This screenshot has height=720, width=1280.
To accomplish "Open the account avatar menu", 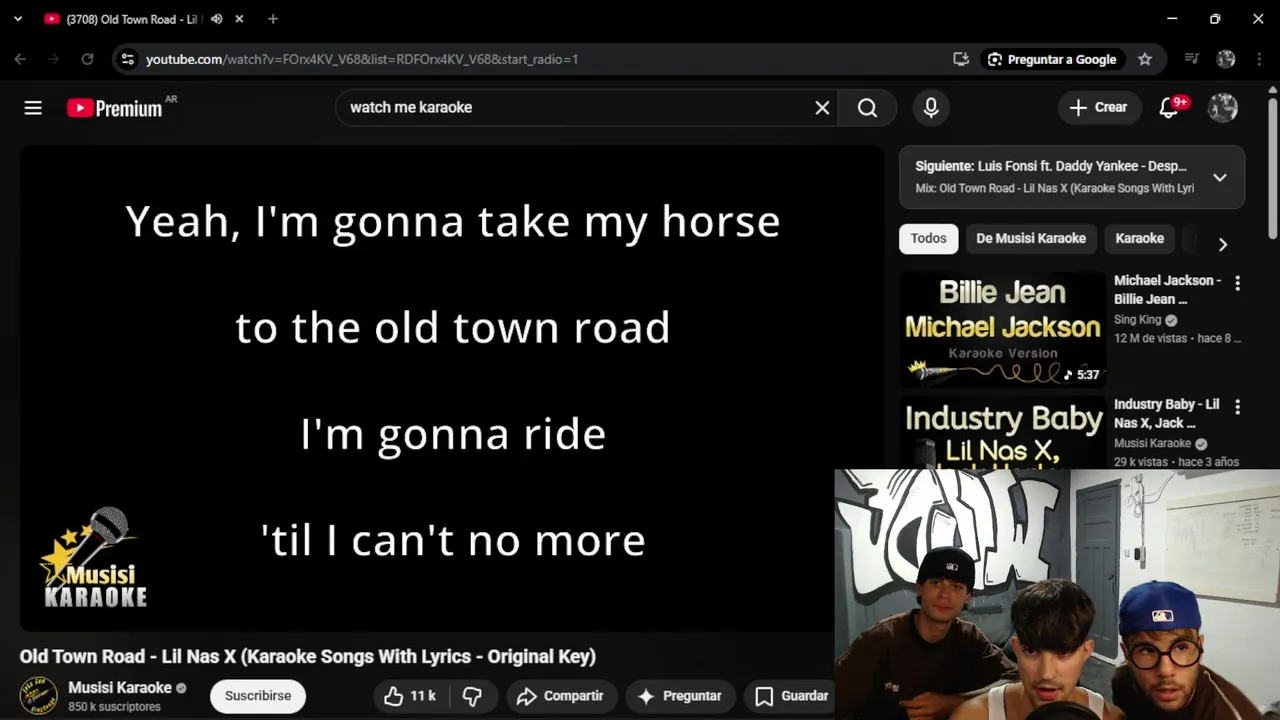I will [1223, 108].
